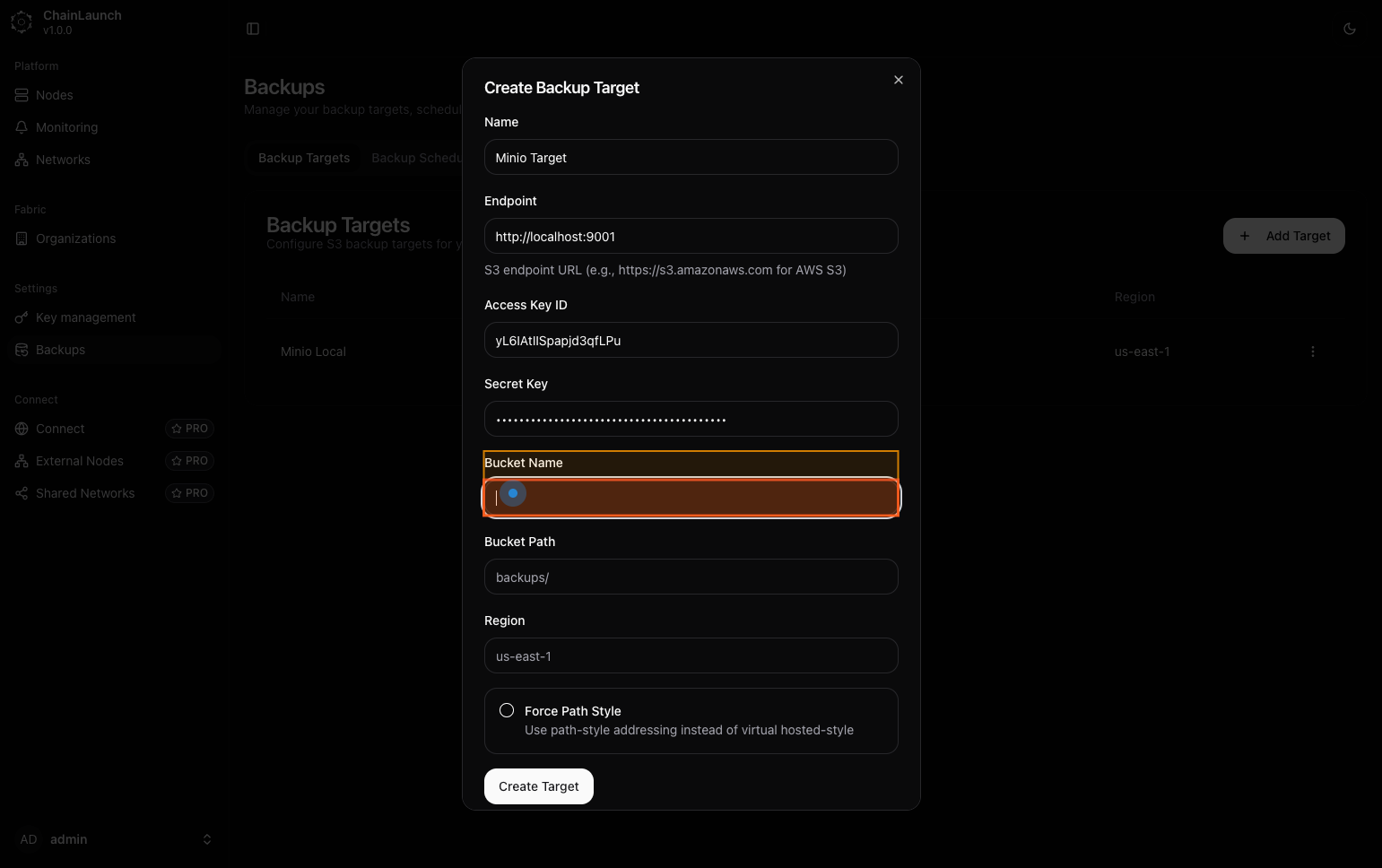This screenshot has width=1382, height=868.
Task: Open Shared Networks PRO item
Action: click(x=85, y=493)
